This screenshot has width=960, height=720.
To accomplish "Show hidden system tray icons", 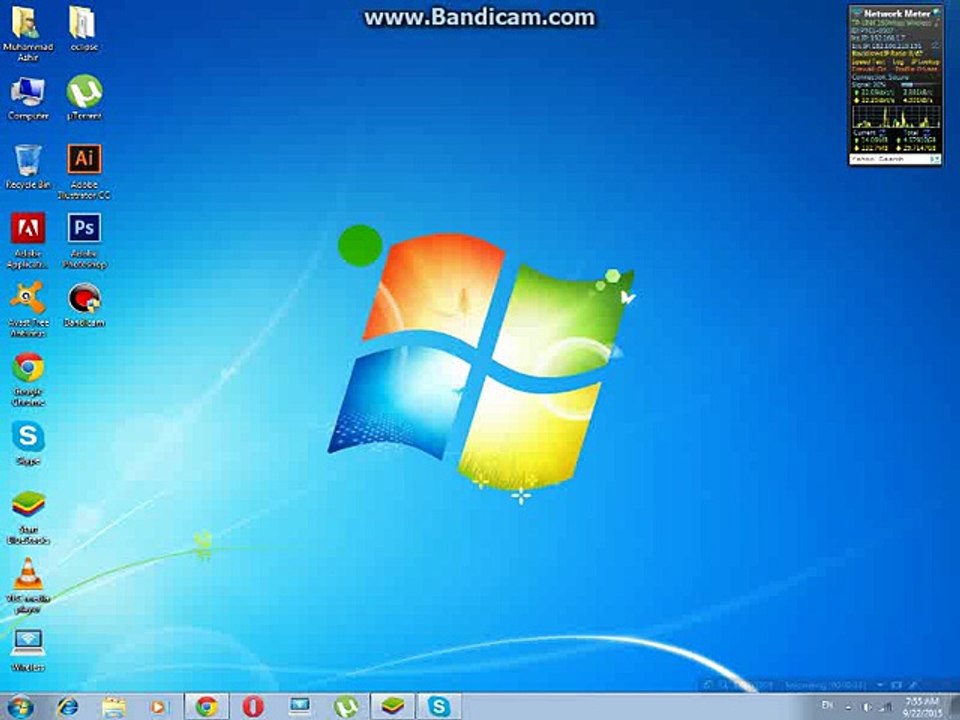I will 849,707.
